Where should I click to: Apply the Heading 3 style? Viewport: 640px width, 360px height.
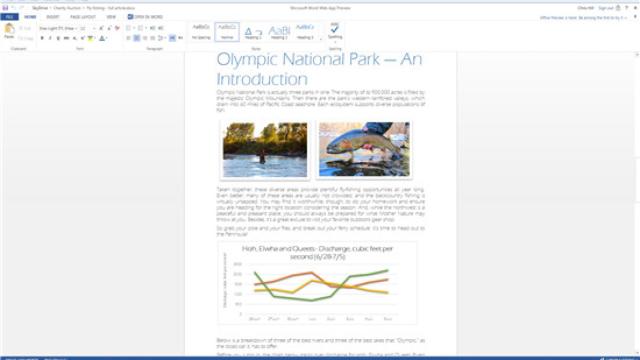click(x=305, y=32)
